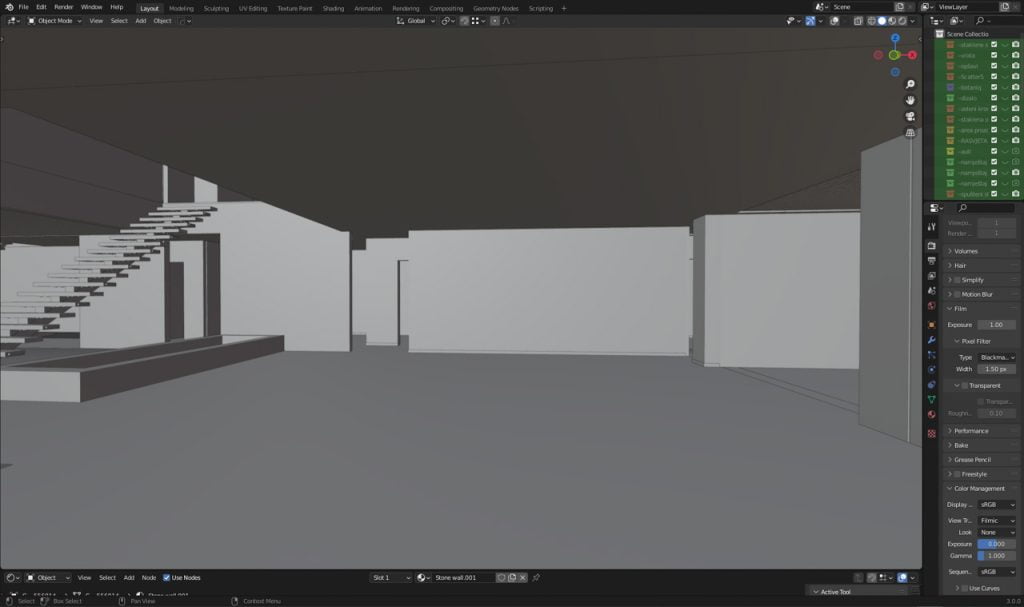Enable the Use Nodes checkbox

(166, 577)
